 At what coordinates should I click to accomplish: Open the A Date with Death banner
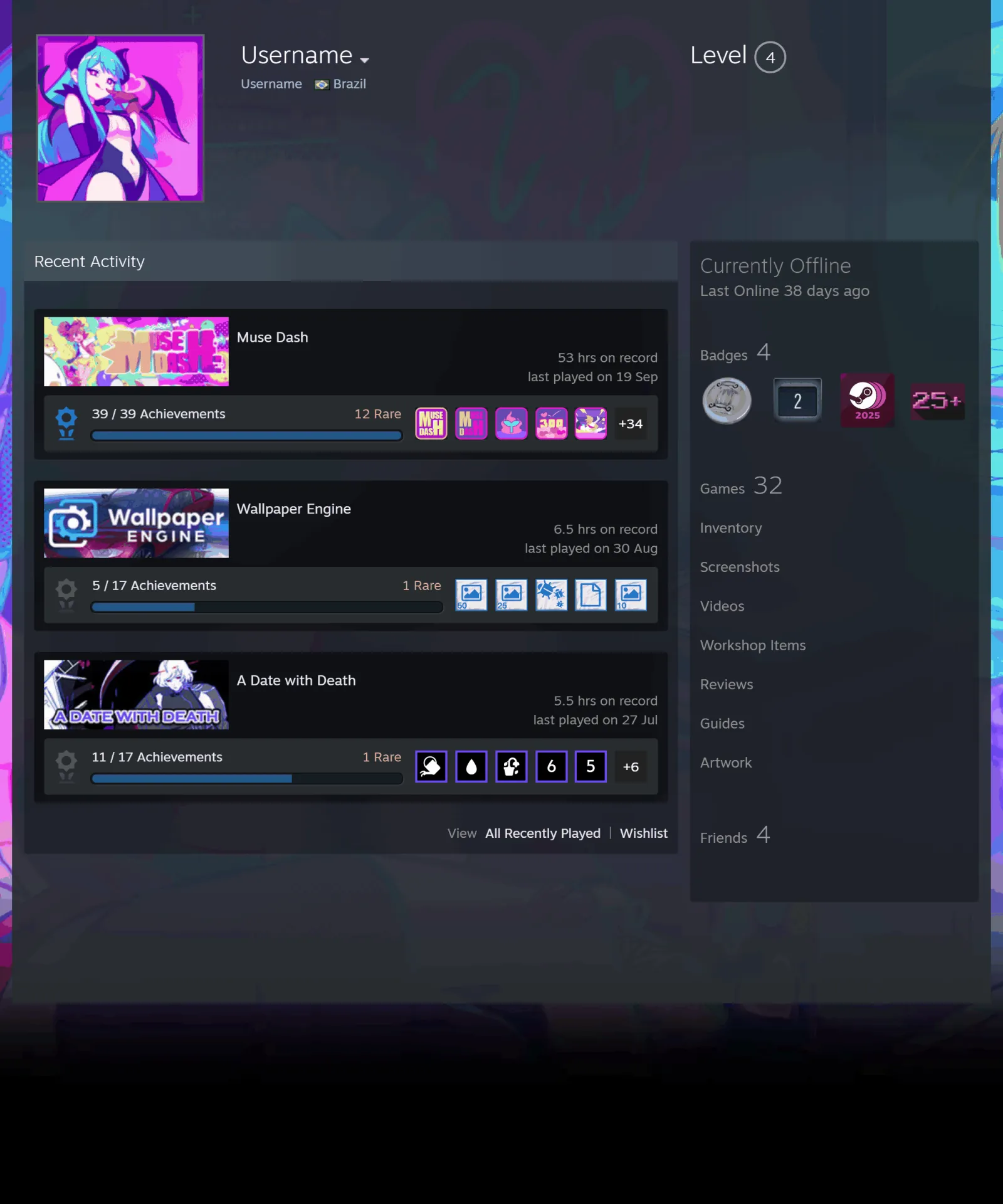click(x=136, y=695)
